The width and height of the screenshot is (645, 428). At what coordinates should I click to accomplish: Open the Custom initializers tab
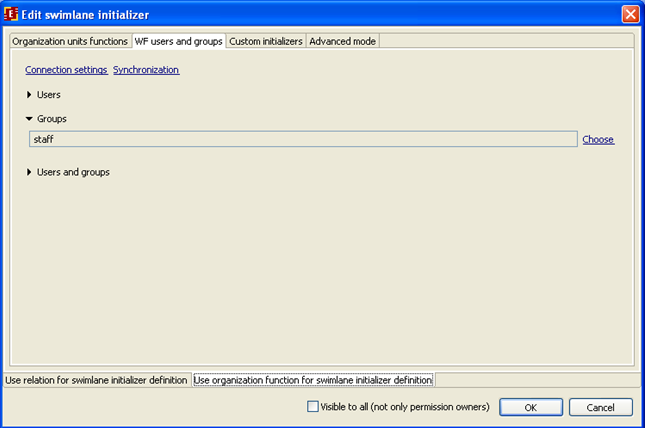[x=265, y=41]
